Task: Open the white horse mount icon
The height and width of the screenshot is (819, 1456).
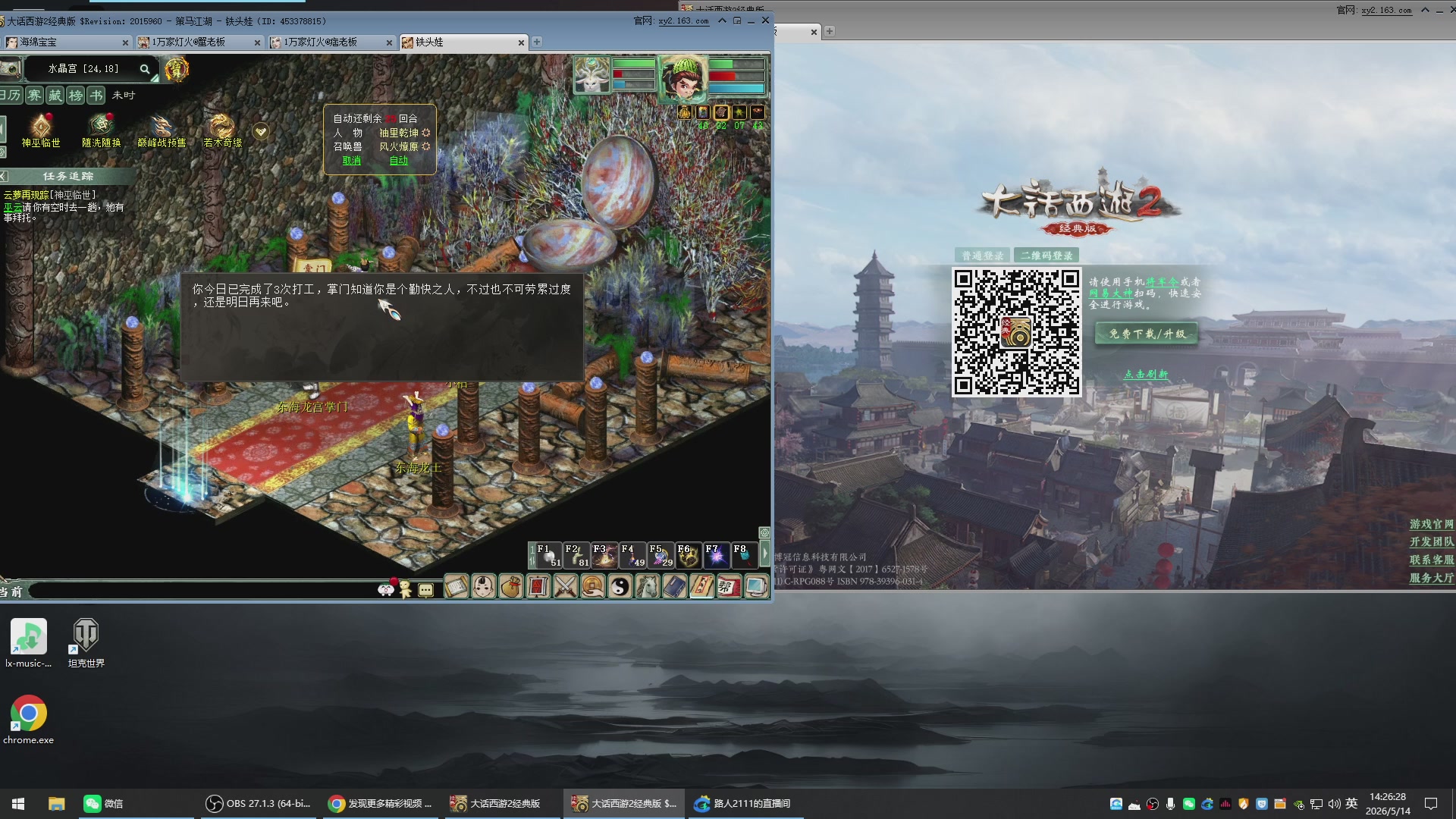Action: 648,586
